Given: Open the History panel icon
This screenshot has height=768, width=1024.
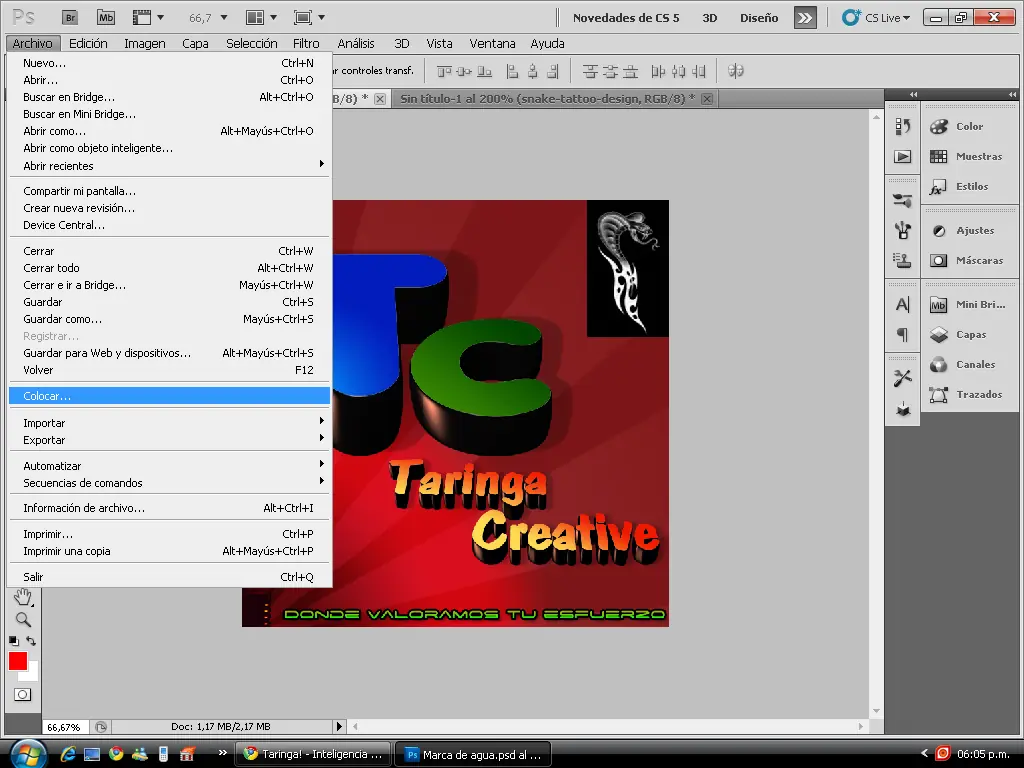Looking at the screenshot, I should click(x=903, y=126).
